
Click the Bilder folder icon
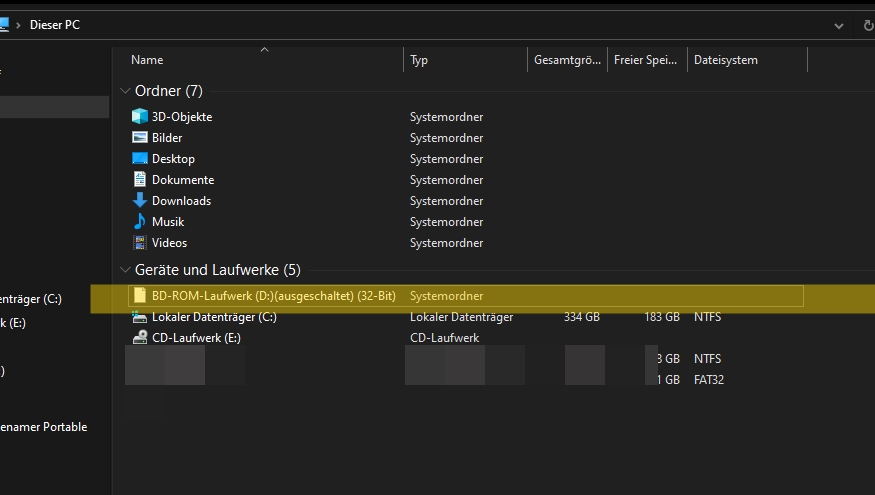(140, 137)
